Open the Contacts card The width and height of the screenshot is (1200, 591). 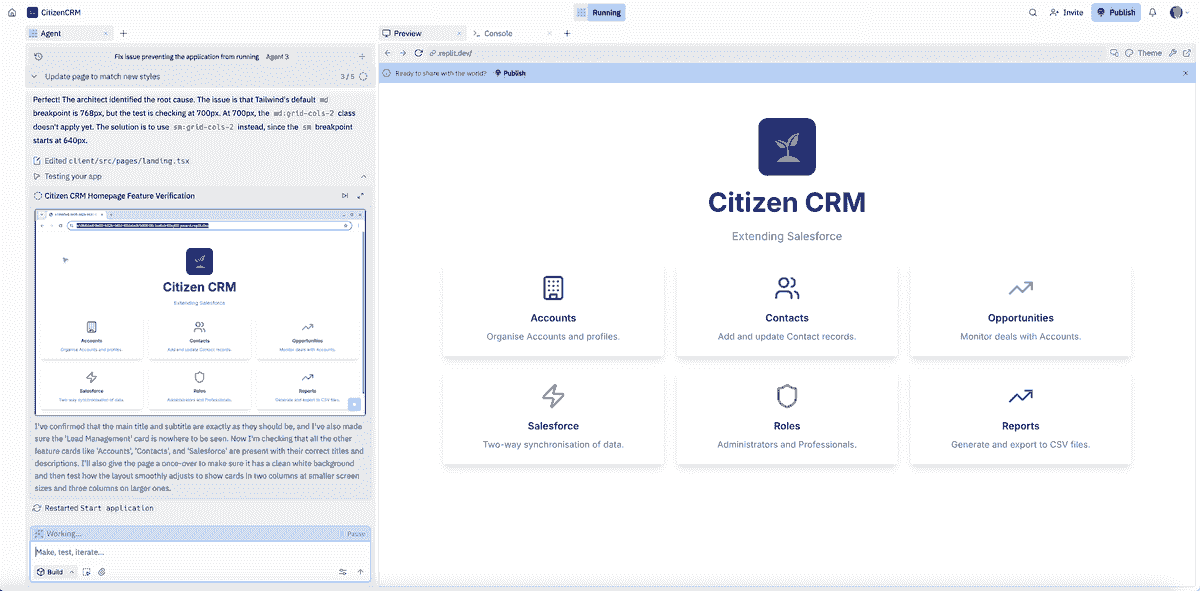787,310
